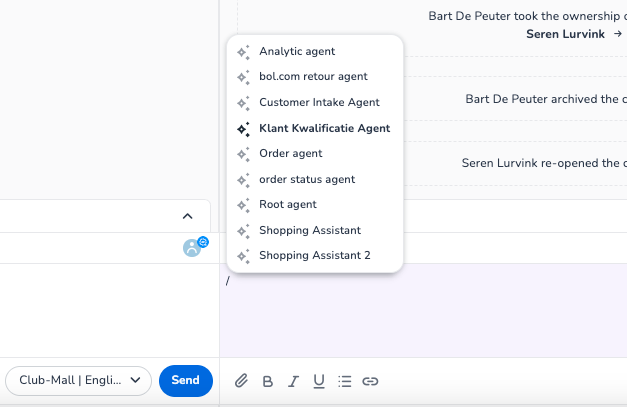Screen dimensions: 627x407
Task: Click the attach file paperclip icon
Action: tap(241, 381)
